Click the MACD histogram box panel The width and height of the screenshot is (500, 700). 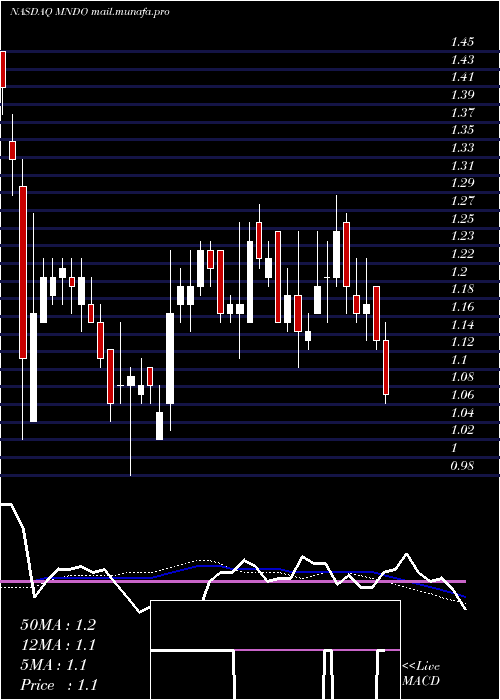pos(275,650)
